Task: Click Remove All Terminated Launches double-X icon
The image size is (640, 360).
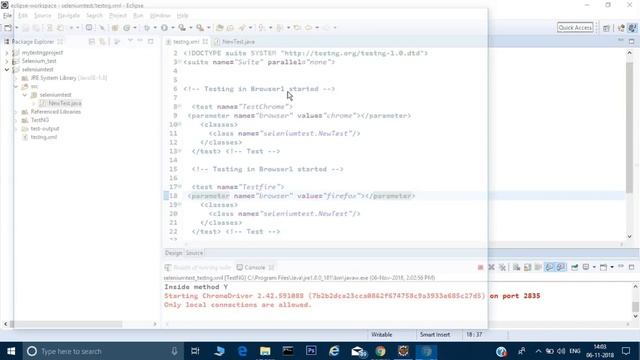Action: 502,267
